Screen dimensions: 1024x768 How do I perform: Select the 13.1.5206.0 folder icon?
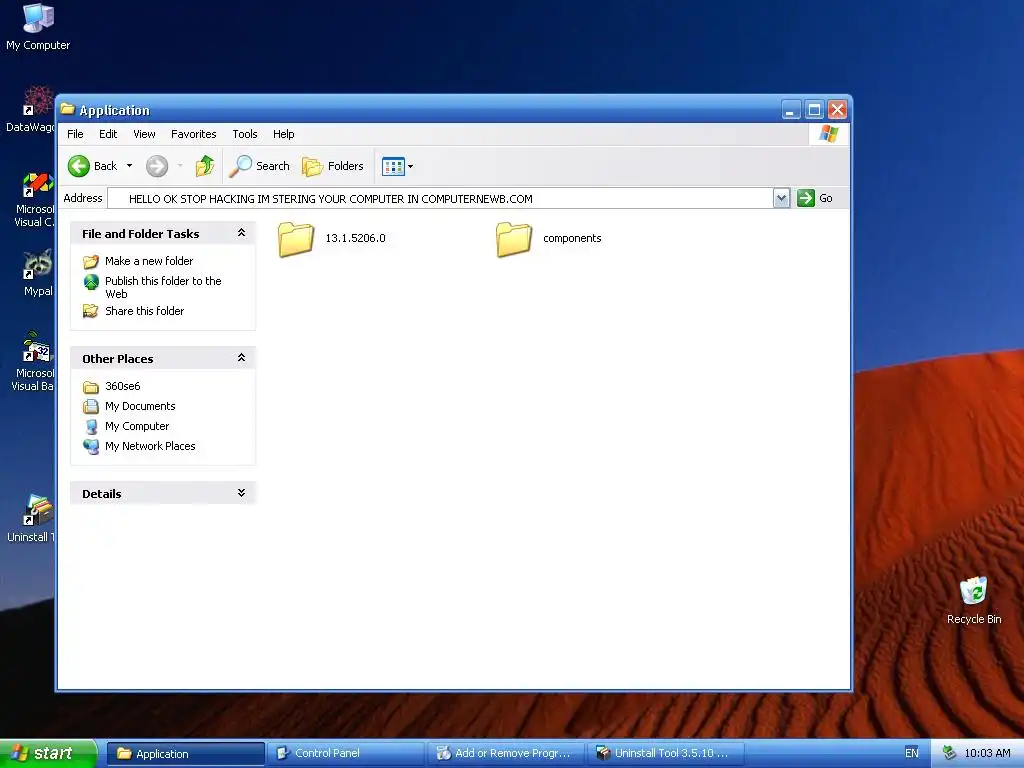click(296, 239)
